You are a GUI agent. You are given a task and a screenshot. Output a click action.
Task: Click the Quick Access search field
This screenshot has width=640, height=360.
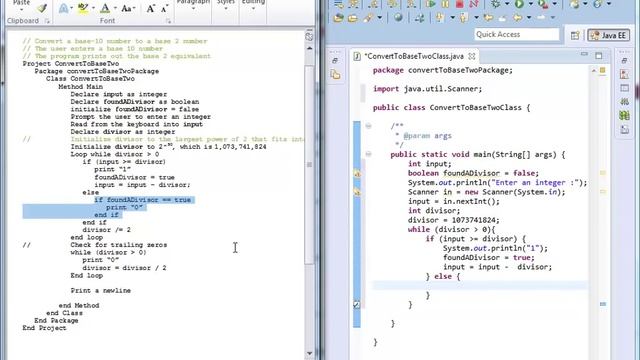click(516, 35)
